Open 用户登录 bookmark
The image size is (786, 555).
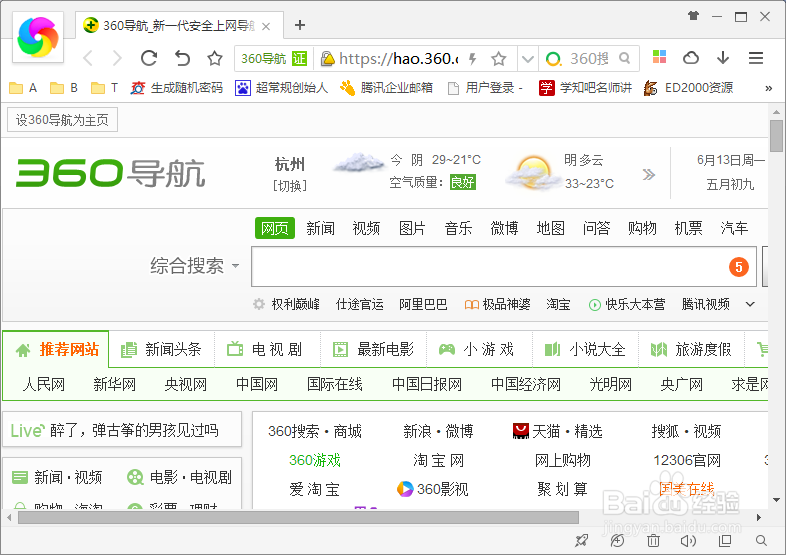(485, 88)
